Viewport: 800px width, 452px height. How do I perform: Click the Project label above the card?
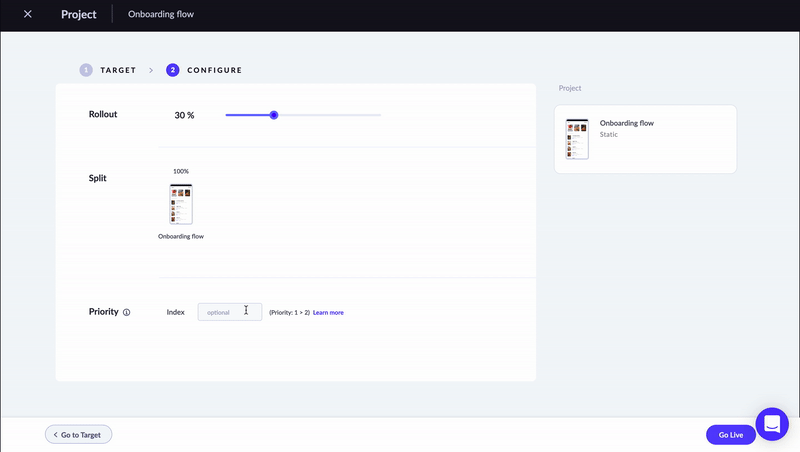[570, 88]
